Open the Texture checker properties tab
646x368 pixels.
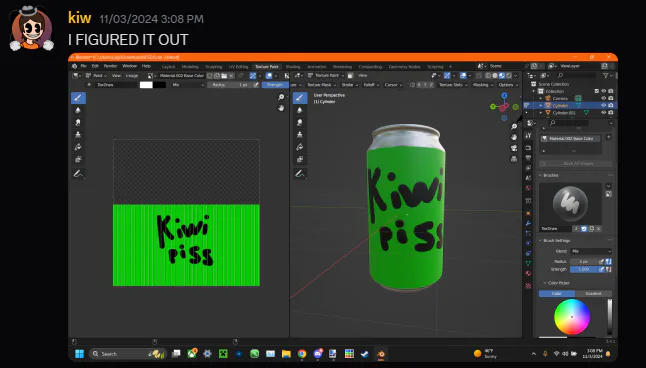(x=528, y=286)
